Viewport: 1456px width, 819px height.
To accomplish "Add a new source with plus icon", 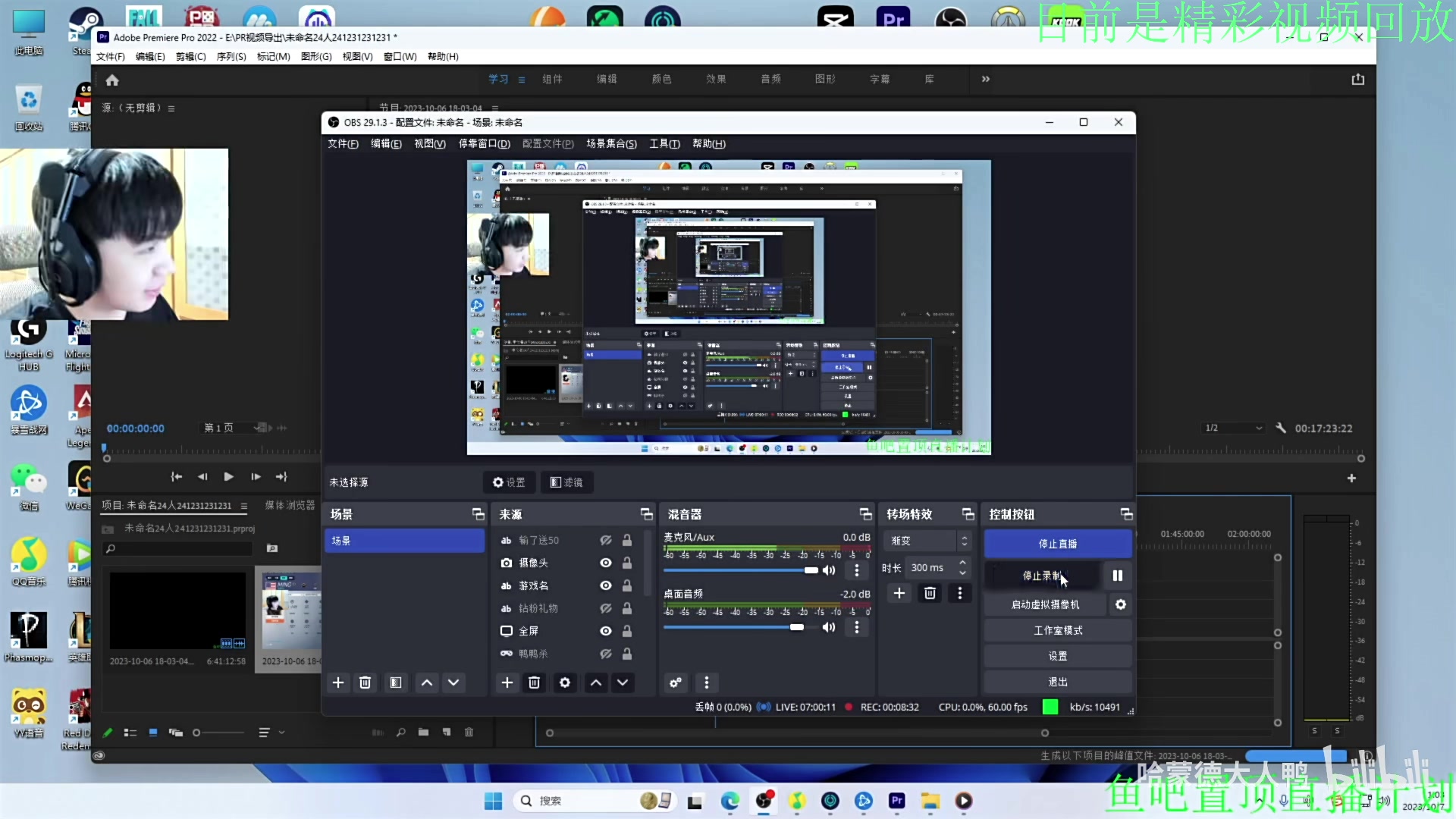I will (507, 682).
